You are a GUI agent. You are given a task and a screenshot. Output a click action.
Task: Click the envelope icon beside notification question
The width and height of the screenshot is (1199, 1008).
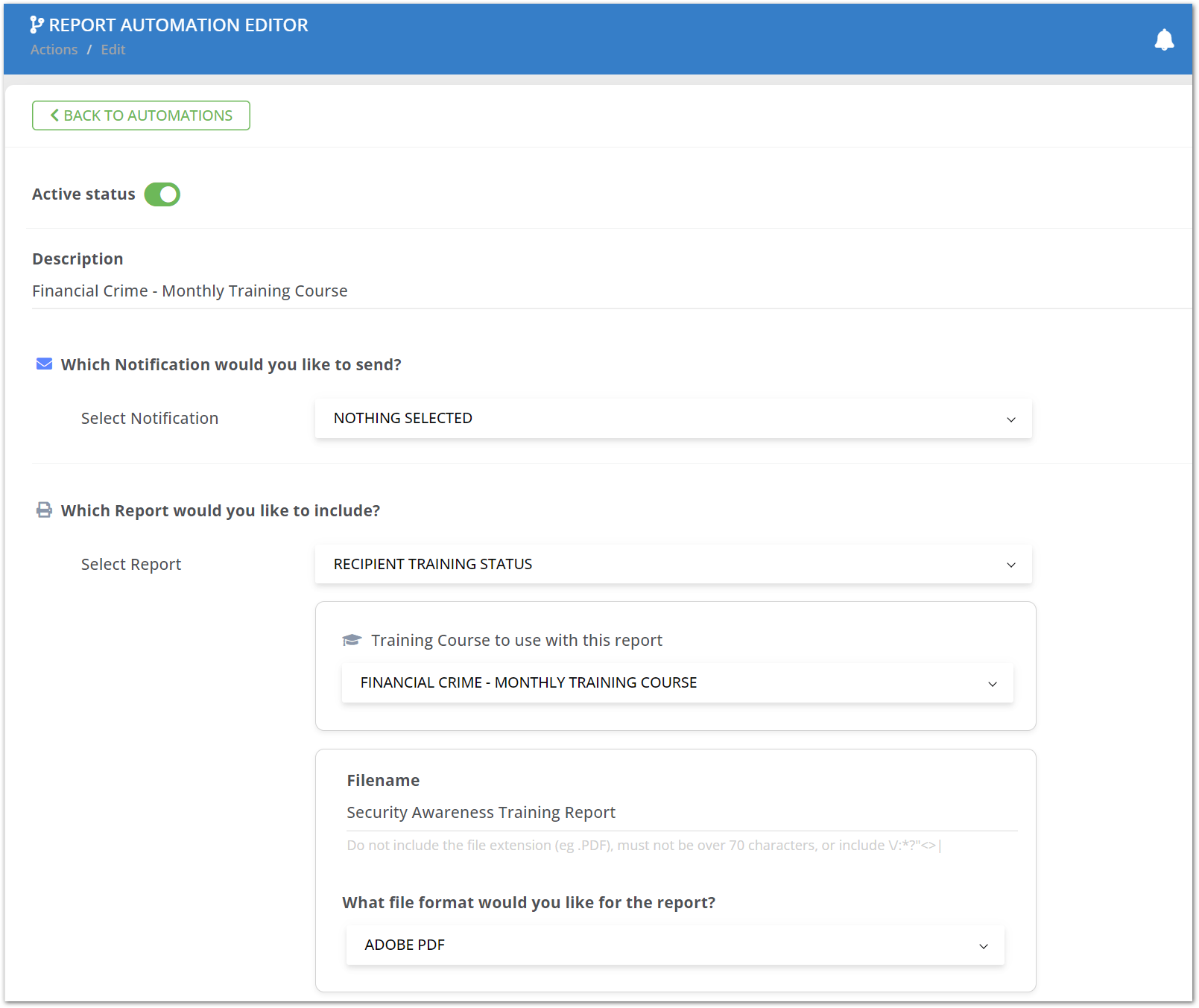coord(44,364)
